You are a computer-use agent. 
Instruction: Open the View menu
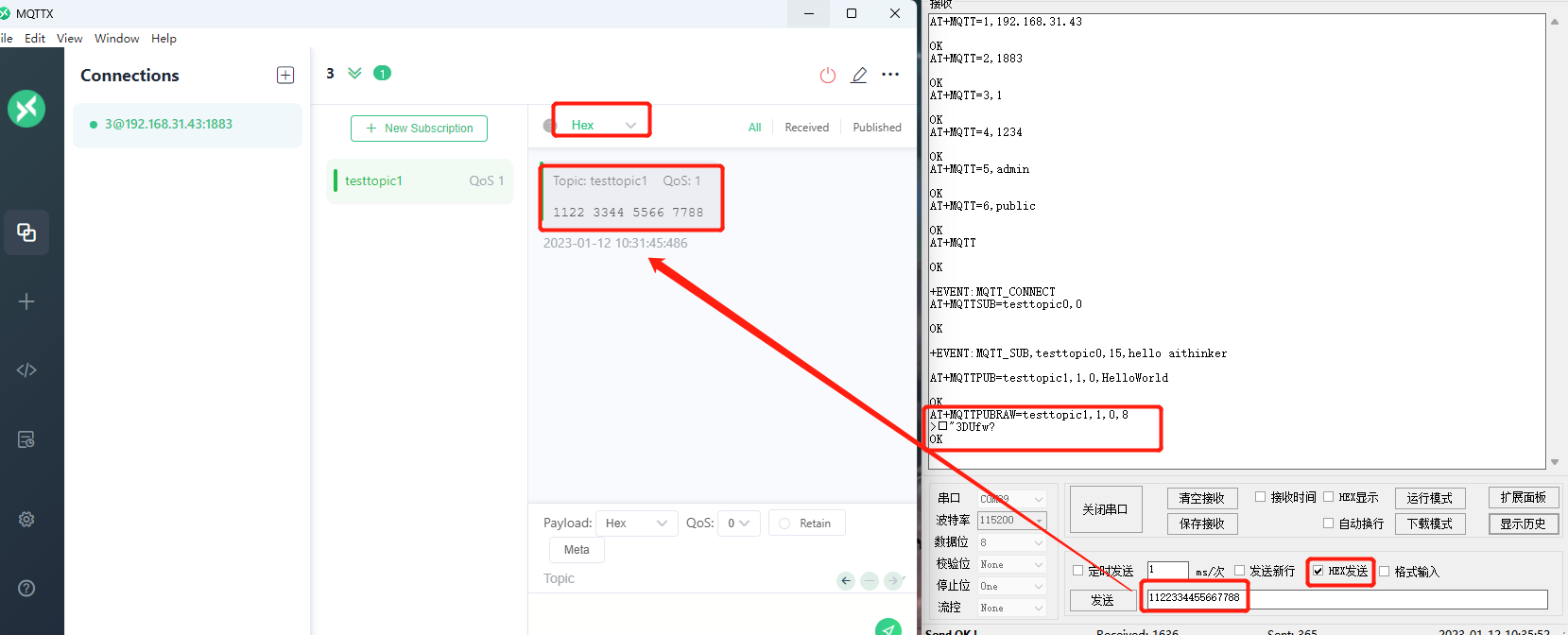pos(70,39)
